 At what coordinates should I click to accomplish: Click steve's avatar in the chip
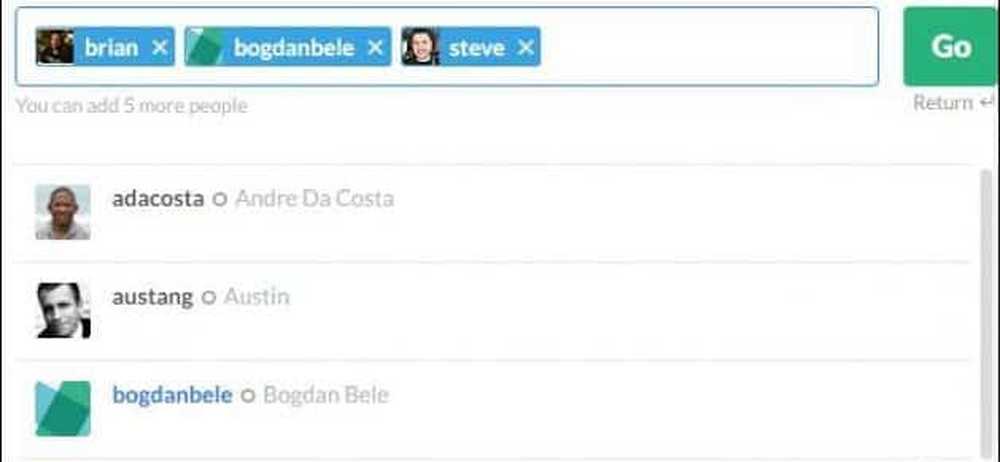(421, 47)
